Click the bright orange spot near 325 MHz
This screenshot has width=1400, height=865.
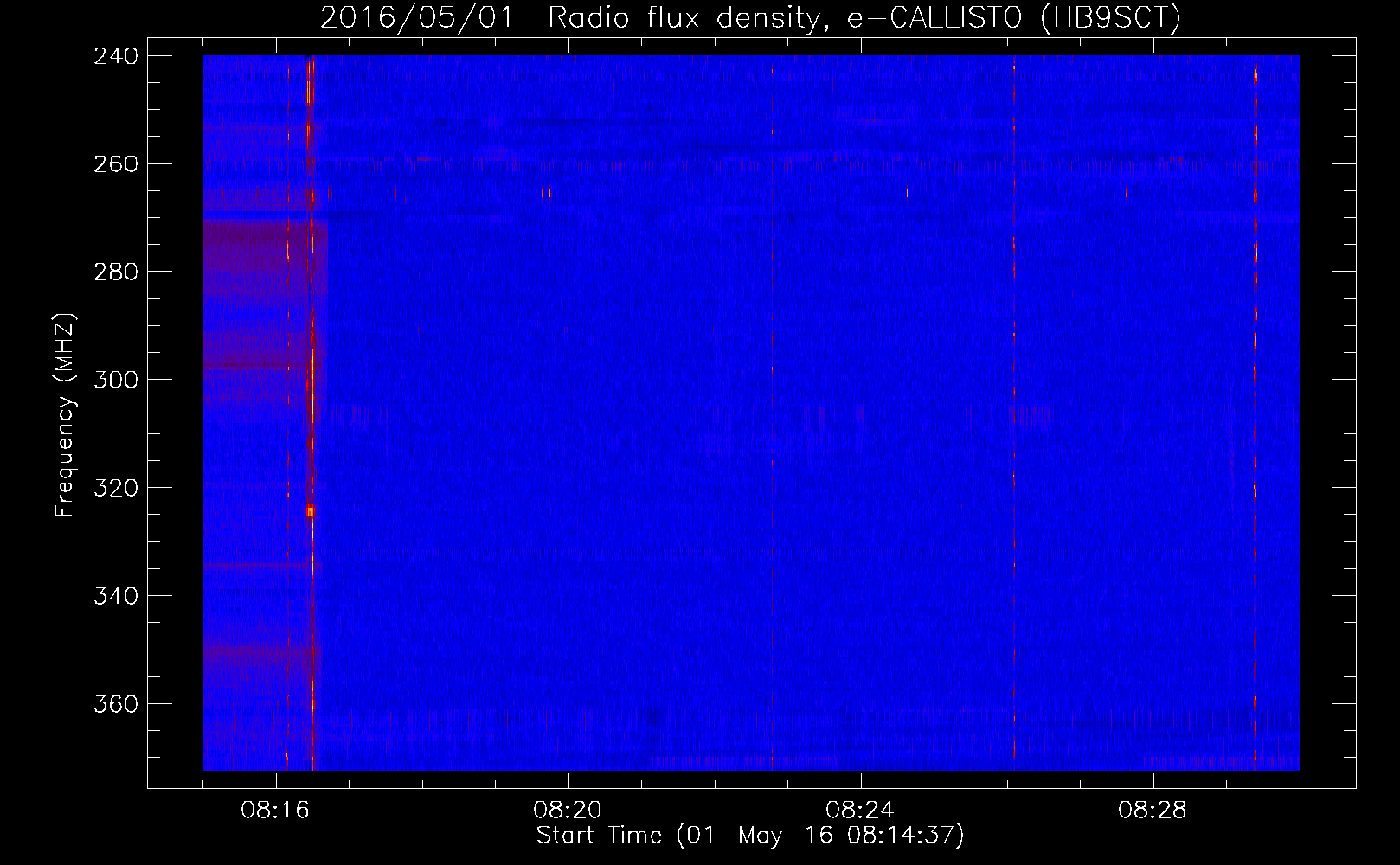[x=310, y=512]
